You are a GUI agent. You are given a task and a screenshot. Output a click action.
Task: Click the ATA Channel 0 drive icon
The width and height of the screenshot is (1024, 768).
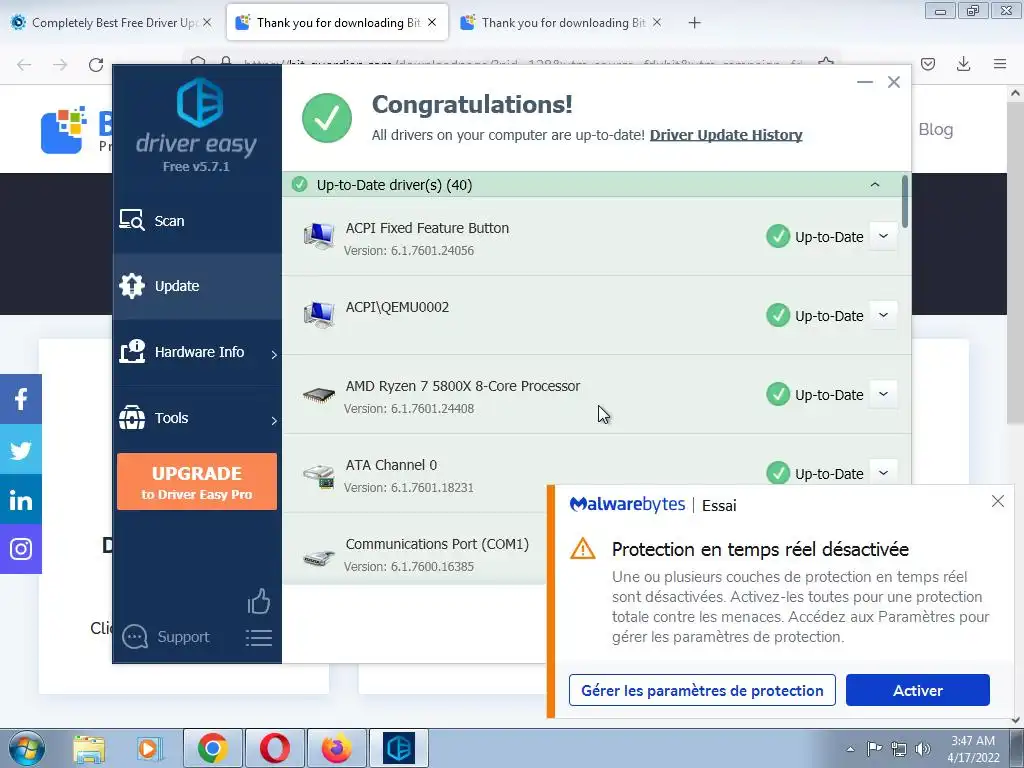click(x=319, y=475)
